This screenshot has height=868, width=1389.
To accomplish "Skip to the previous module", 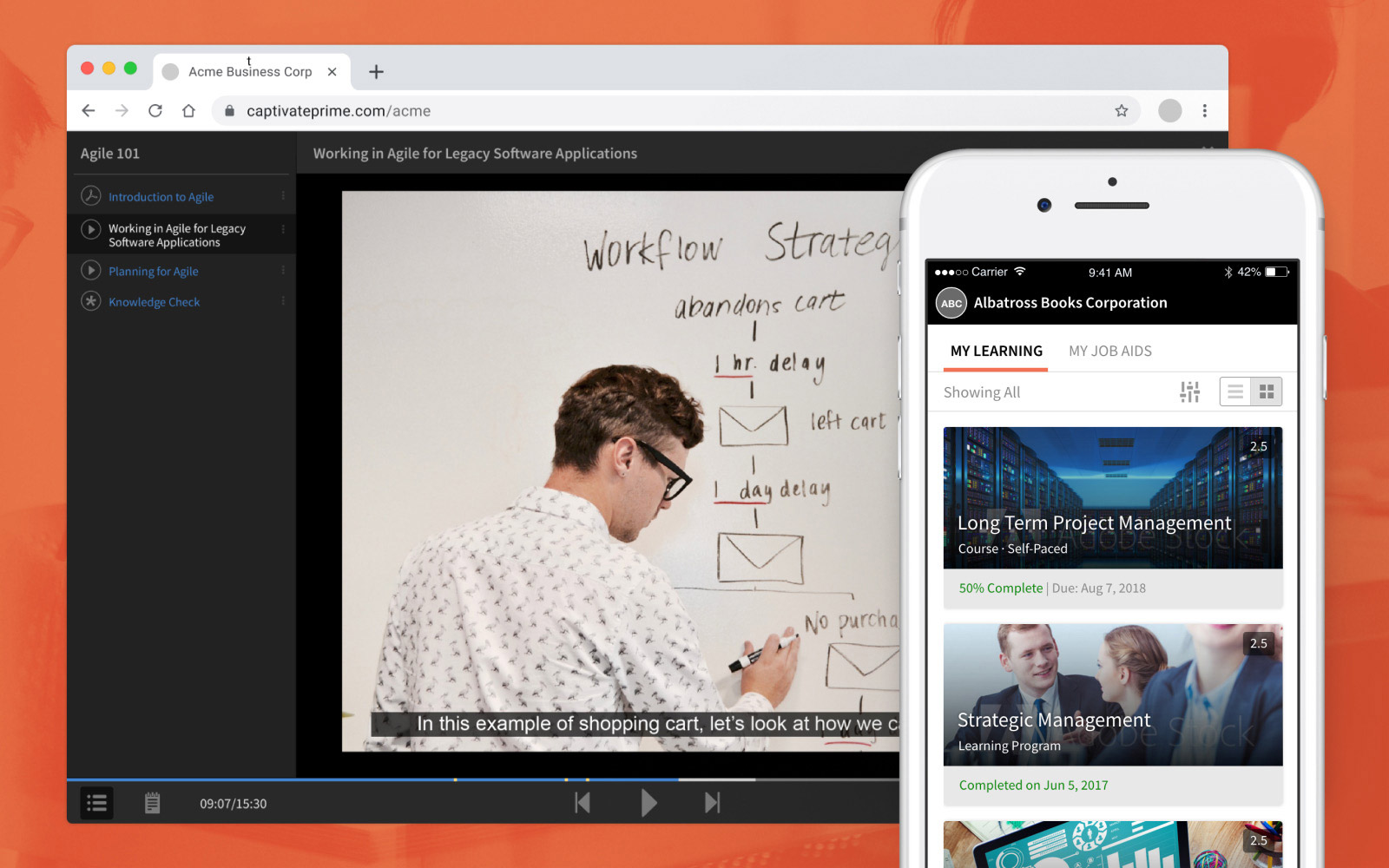I will coord(583,803).
